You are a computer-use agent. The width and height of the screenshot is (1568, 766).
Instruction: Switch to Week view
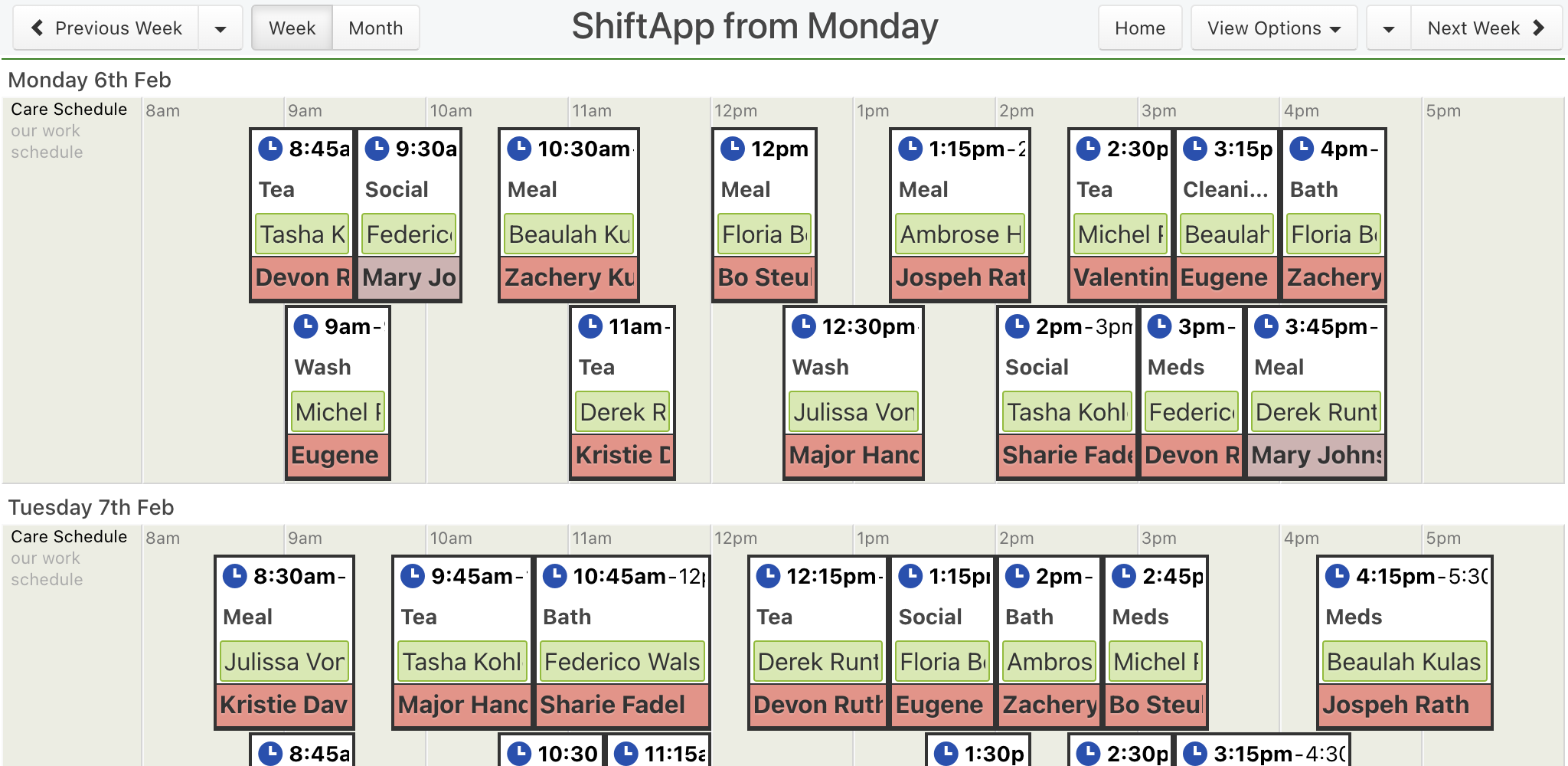coord(292,28)
